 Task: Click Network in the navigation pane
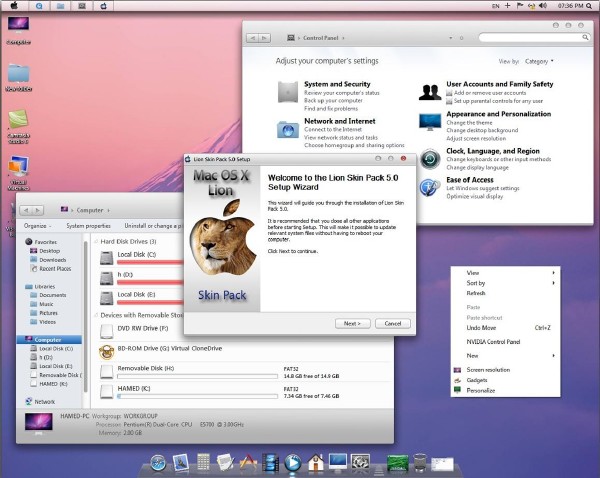click(45, 401)
